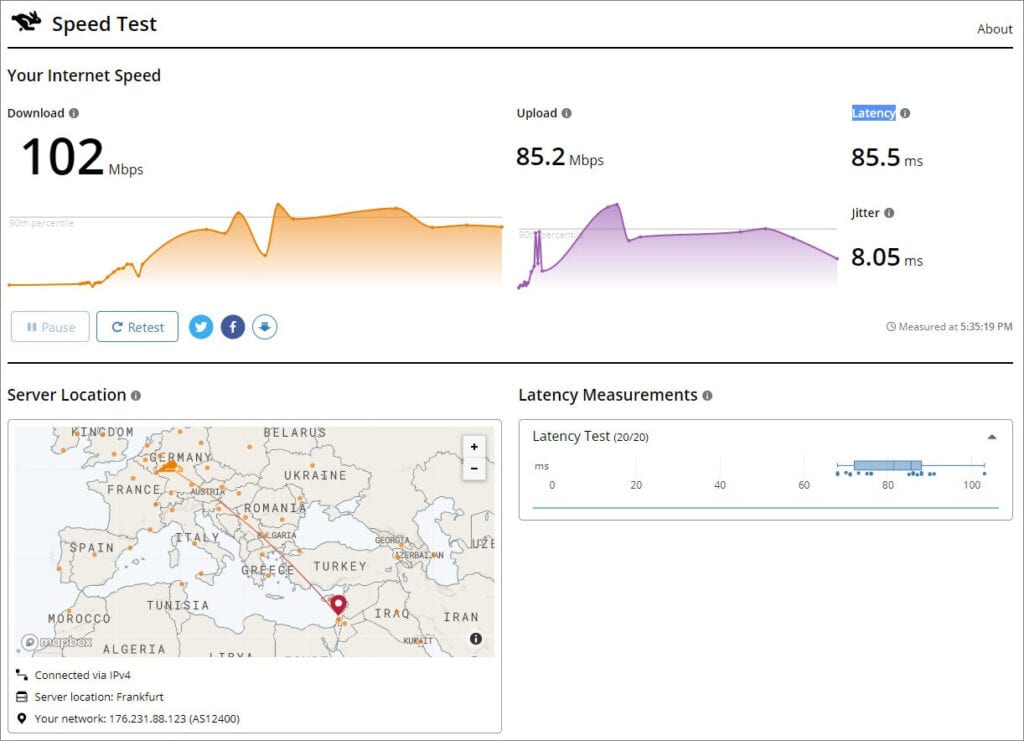Click the Server Location info icon
This screenshot has width=1024, height=741.
pyautogui.click(x=136, y=396)
